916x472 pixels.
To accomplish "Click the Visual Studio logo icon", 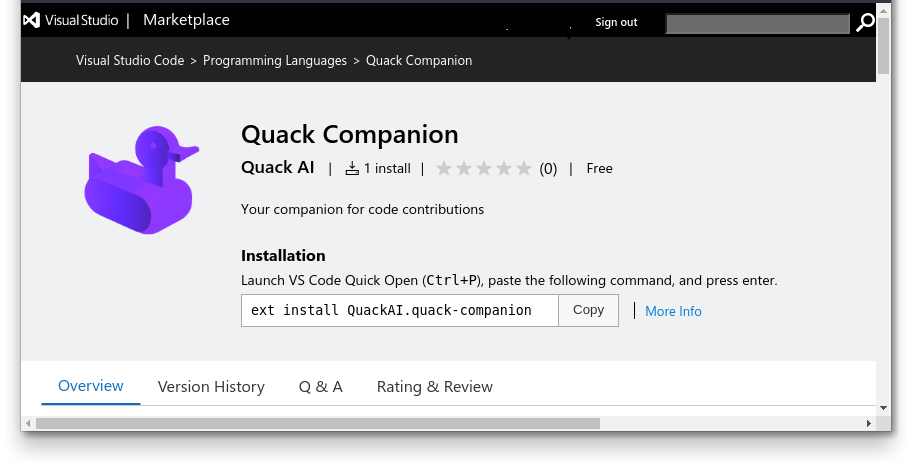I will pyautogui.click(x=32, y=20).
